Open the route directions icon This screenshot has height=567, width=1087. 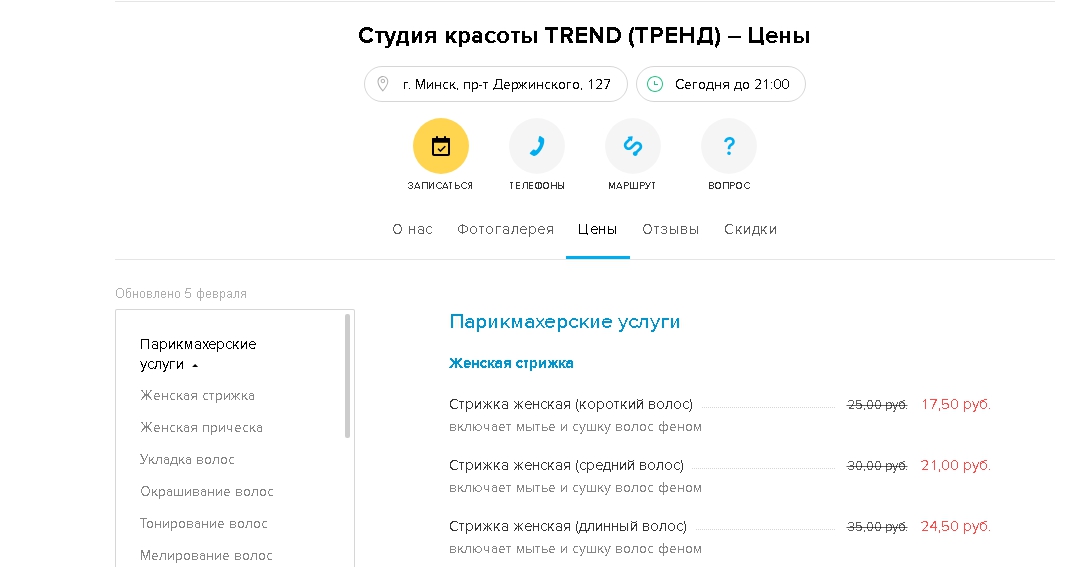(x=632, y=147)
